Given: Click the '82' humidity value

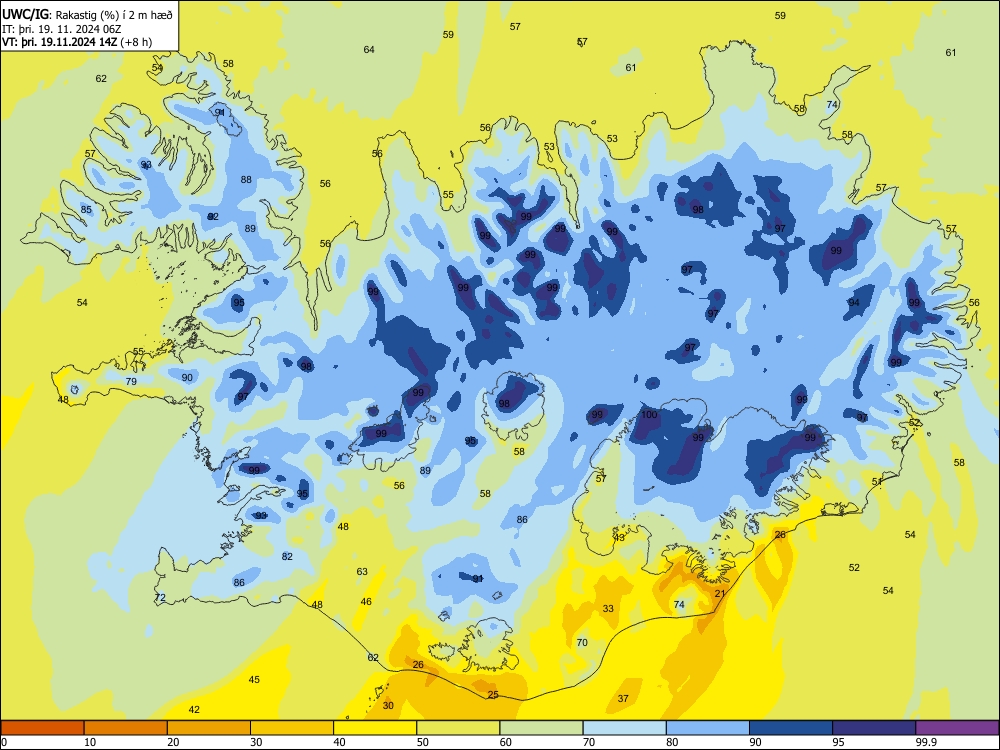Looking at the screenshot, I should pyautogui.click(x=288, y=557).
